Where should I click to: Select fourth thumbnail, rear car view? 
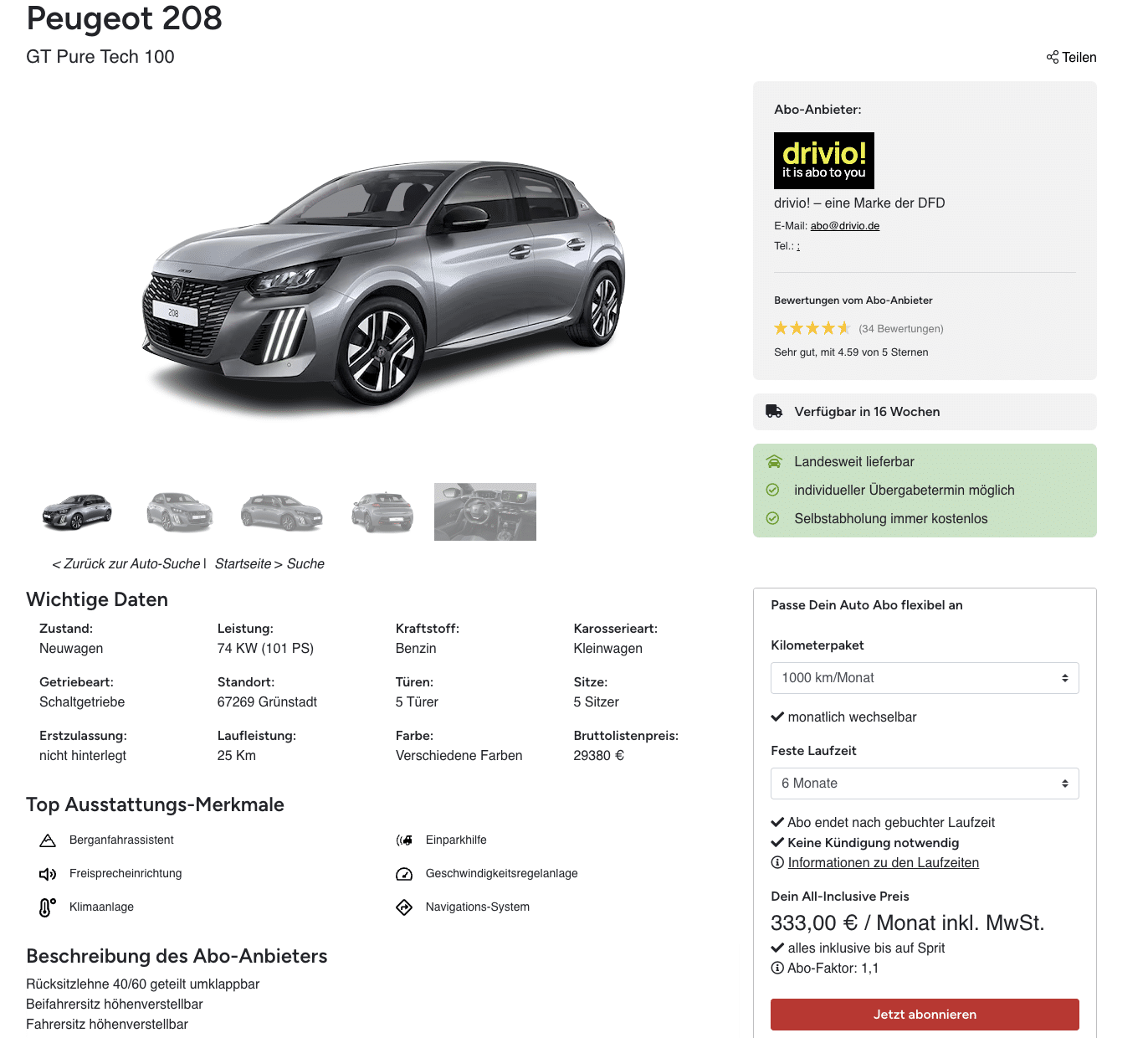(x=382, y=511)
